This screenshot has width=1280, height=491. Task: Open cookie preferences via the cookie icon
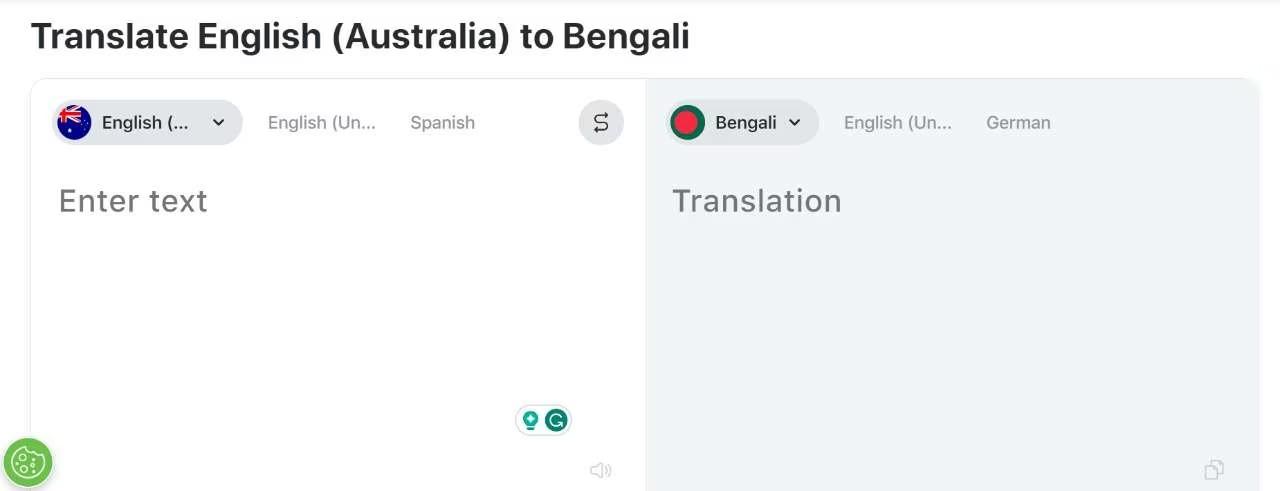(28, 463)
